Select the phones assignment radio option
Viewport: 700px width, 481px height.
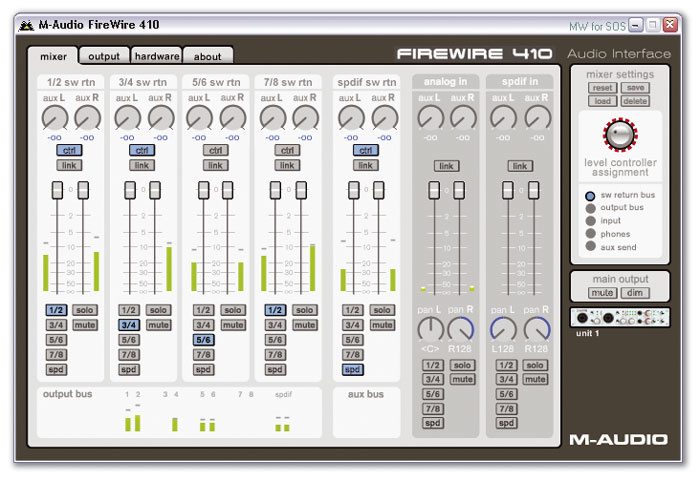point(591,233)
